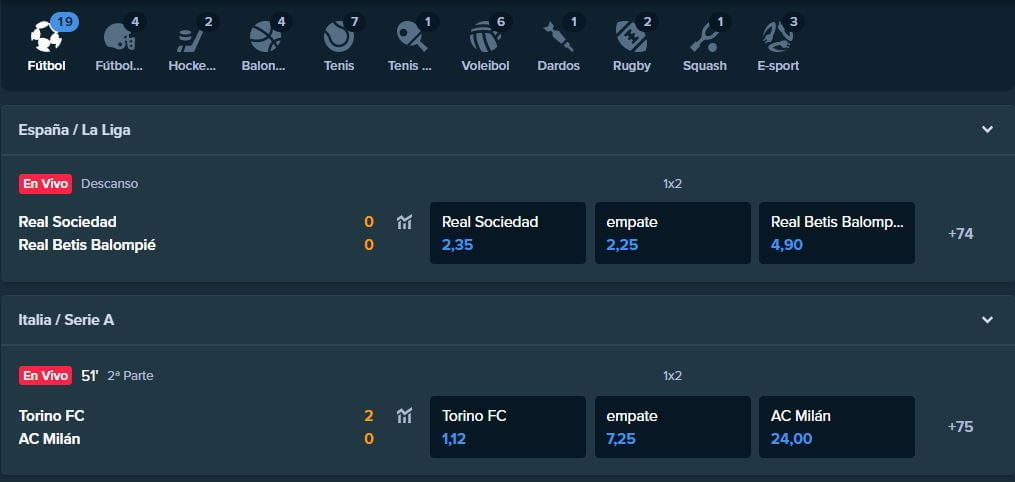
Task: Choose the ice hockey sport icon
Action: click(x=192, y=38)
